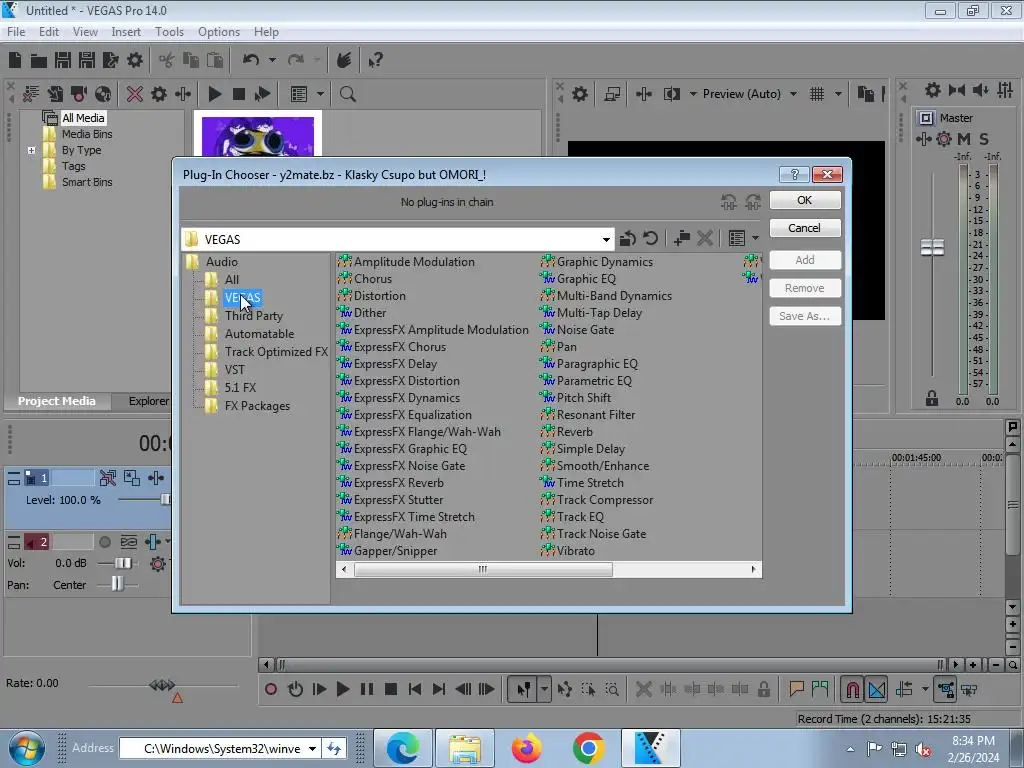Screen dimensions: 1024x768
Task: Click the red X remove media icon in Project Media
Action: click(135, 94)
